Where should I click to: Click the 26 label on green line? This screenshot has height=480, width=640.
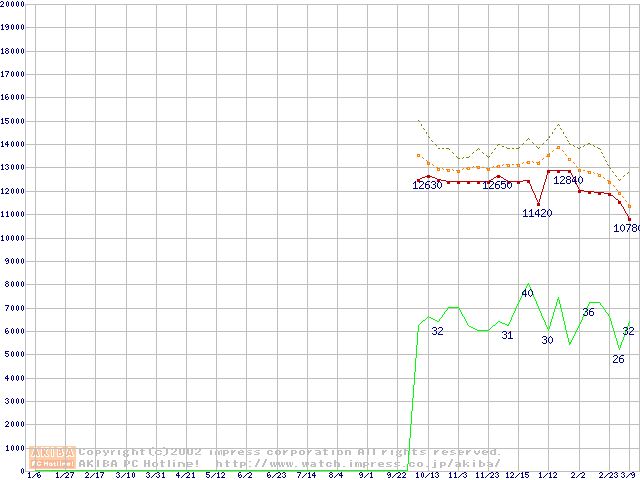pyautogui.click(x=618, y=359)
